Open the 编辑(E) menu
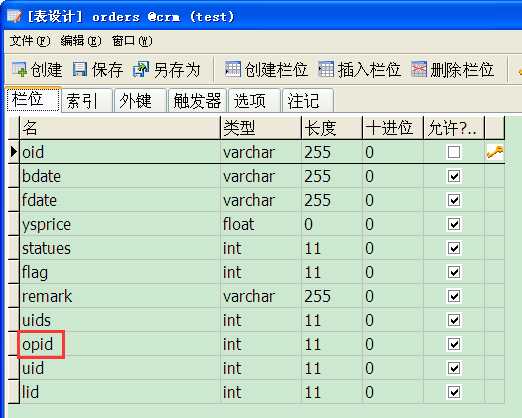The height and width of the screenshot is (418, 522). click(81, 41)
